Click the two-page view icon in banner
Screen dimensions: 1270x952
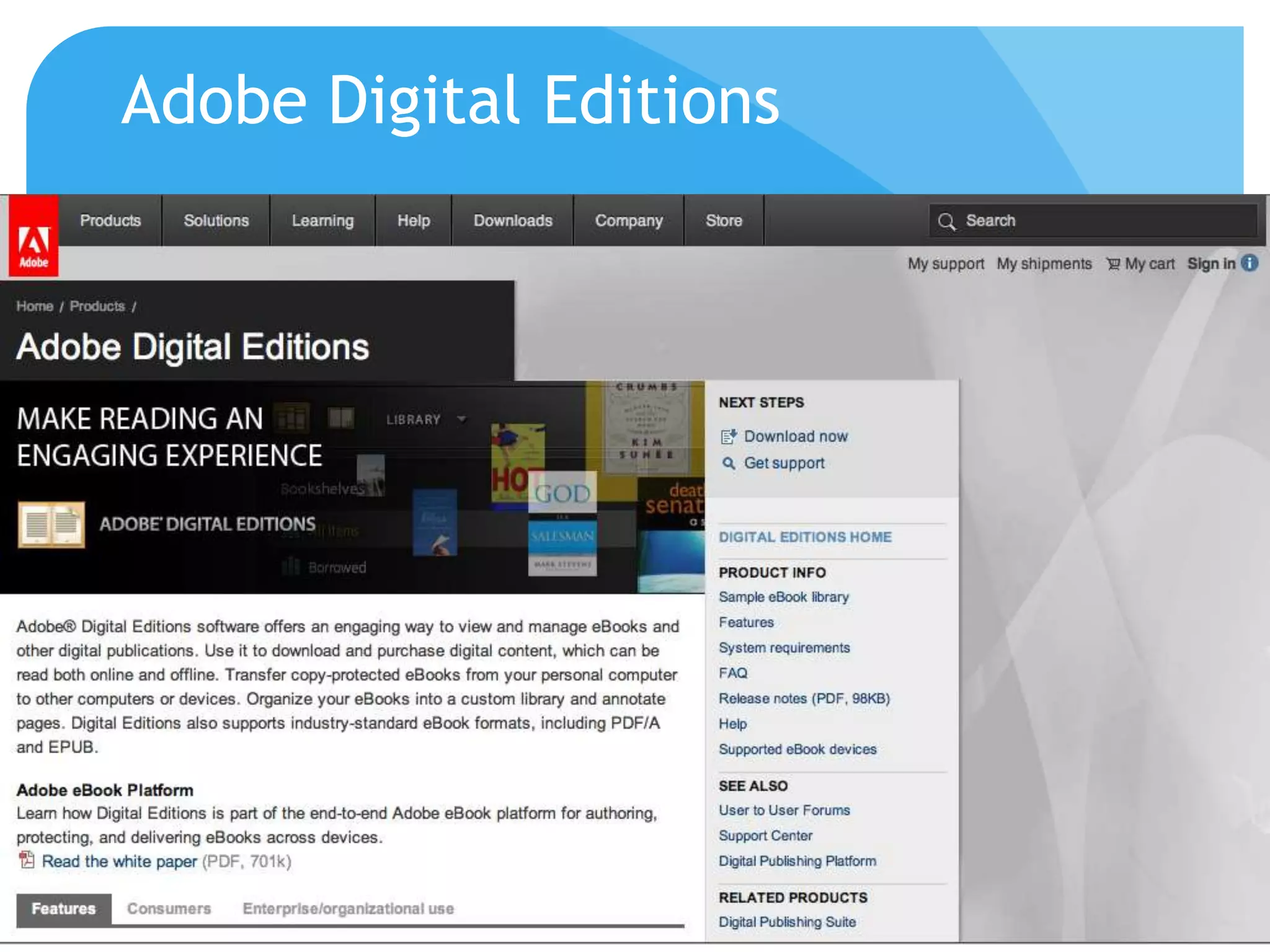coord(341,418)
